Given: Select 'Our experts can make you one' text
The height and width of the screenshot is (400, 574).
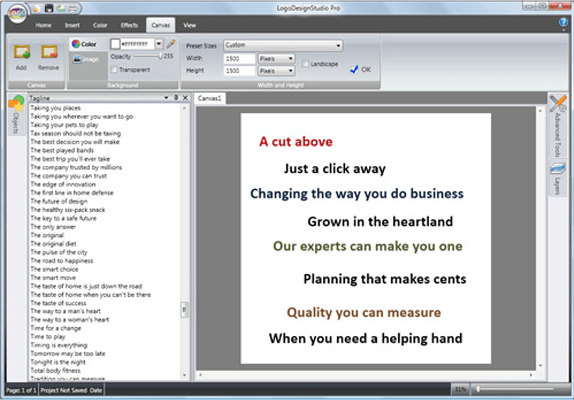Looking at the screenshot, I should tap(368, 246).
